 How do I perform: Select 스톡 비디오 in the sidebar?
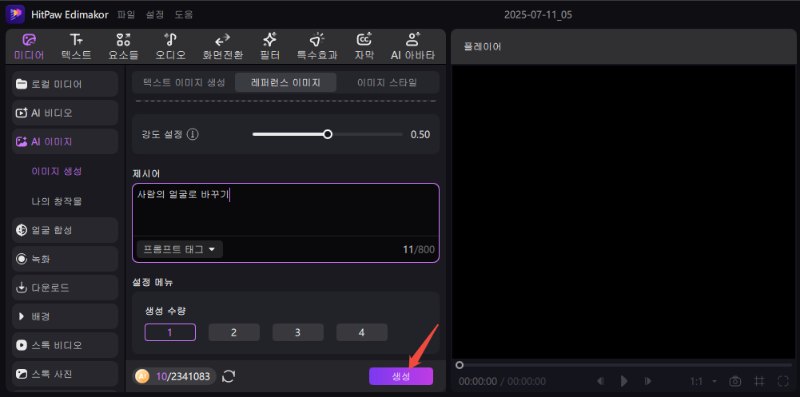point(65,345)
